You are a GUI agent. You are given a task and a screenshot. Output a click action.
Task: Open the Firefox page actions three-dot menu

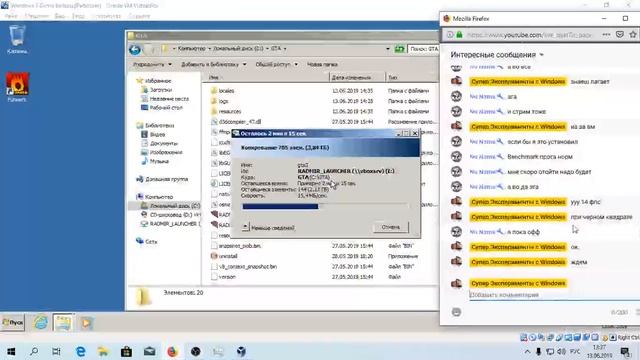606,35
